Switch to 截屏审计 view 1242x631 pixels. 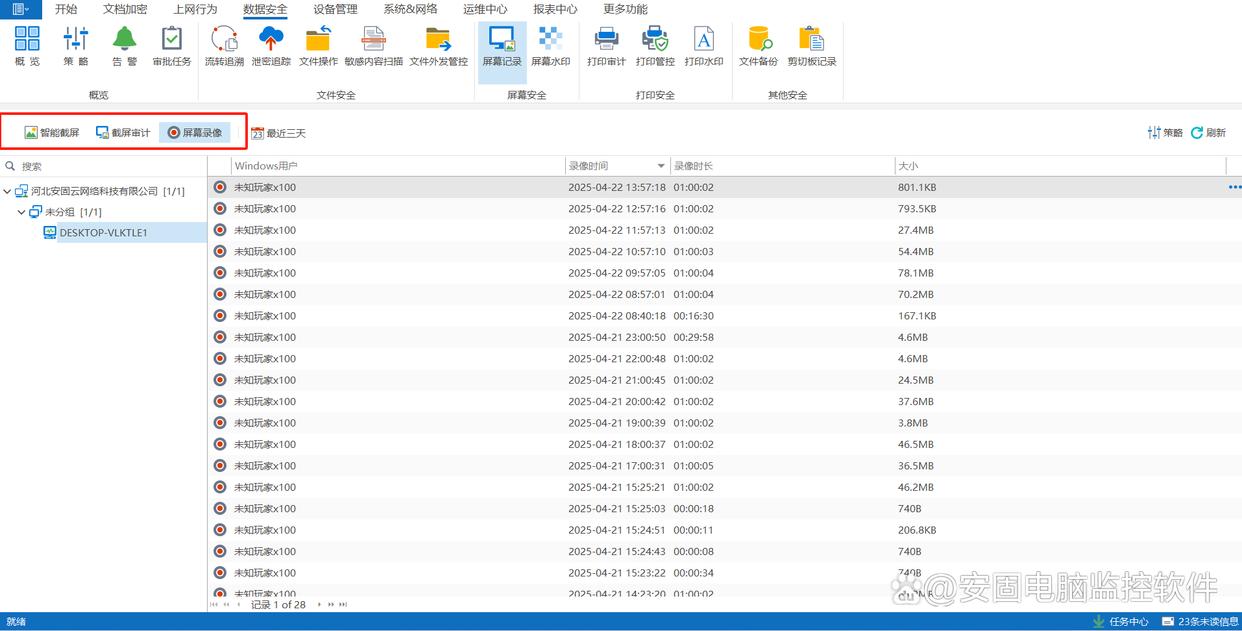[123, 132]
